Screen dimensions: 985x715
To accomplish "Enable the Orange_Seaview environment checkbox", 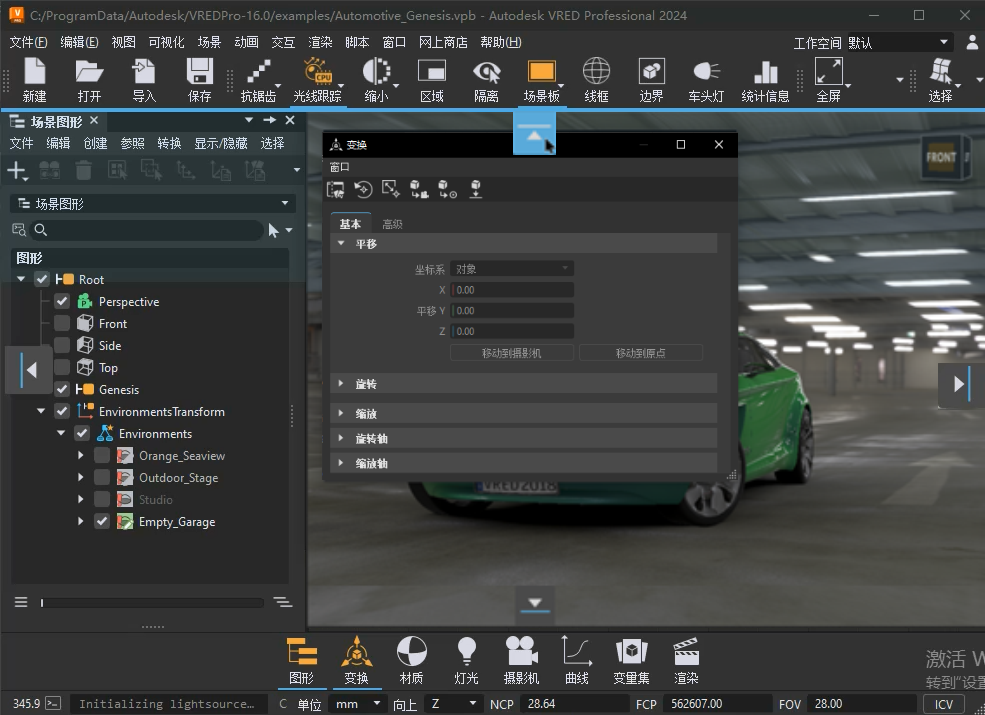I will tap(102, 456).
